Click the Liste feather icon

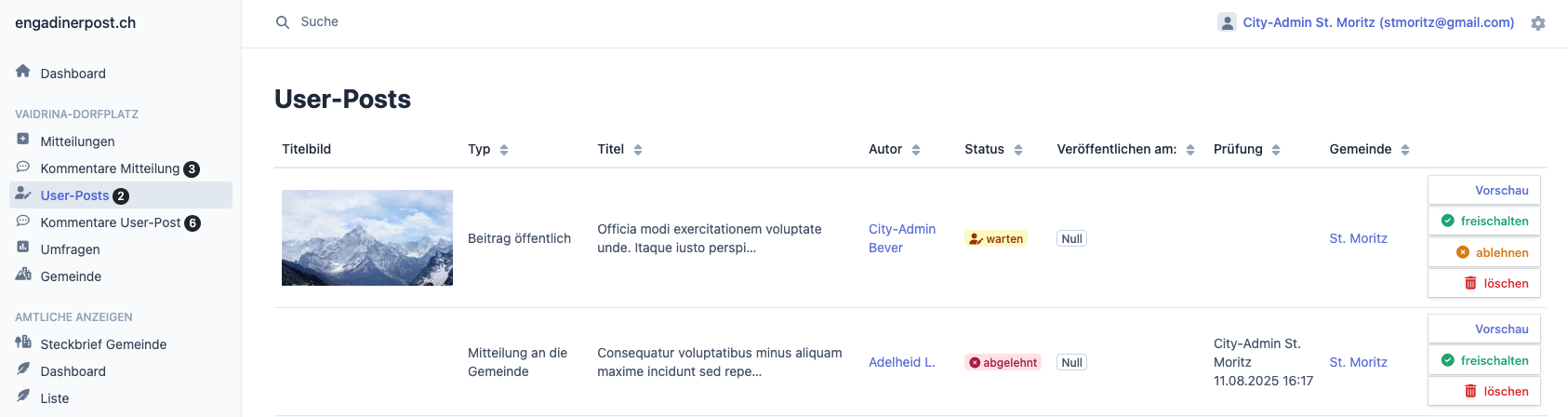pyautogui.click(x=23, y=397)
